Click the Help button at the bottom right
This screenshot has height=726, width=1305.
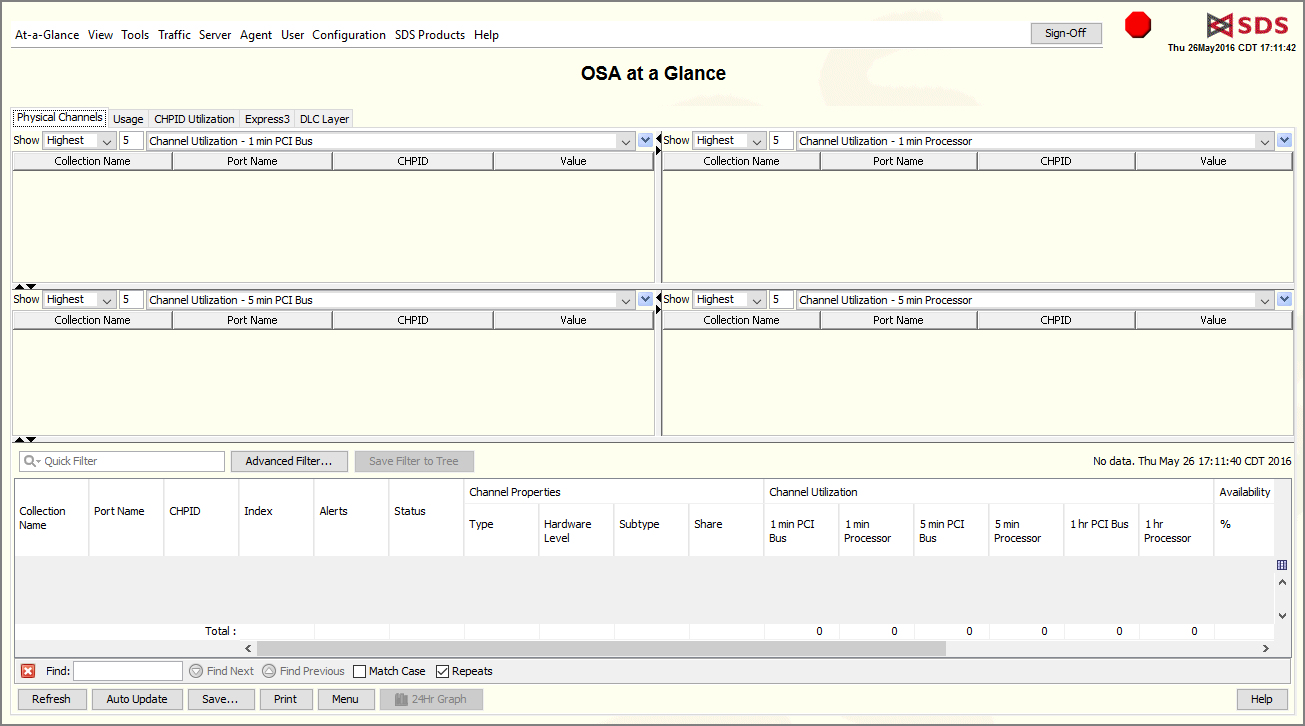1262,699
